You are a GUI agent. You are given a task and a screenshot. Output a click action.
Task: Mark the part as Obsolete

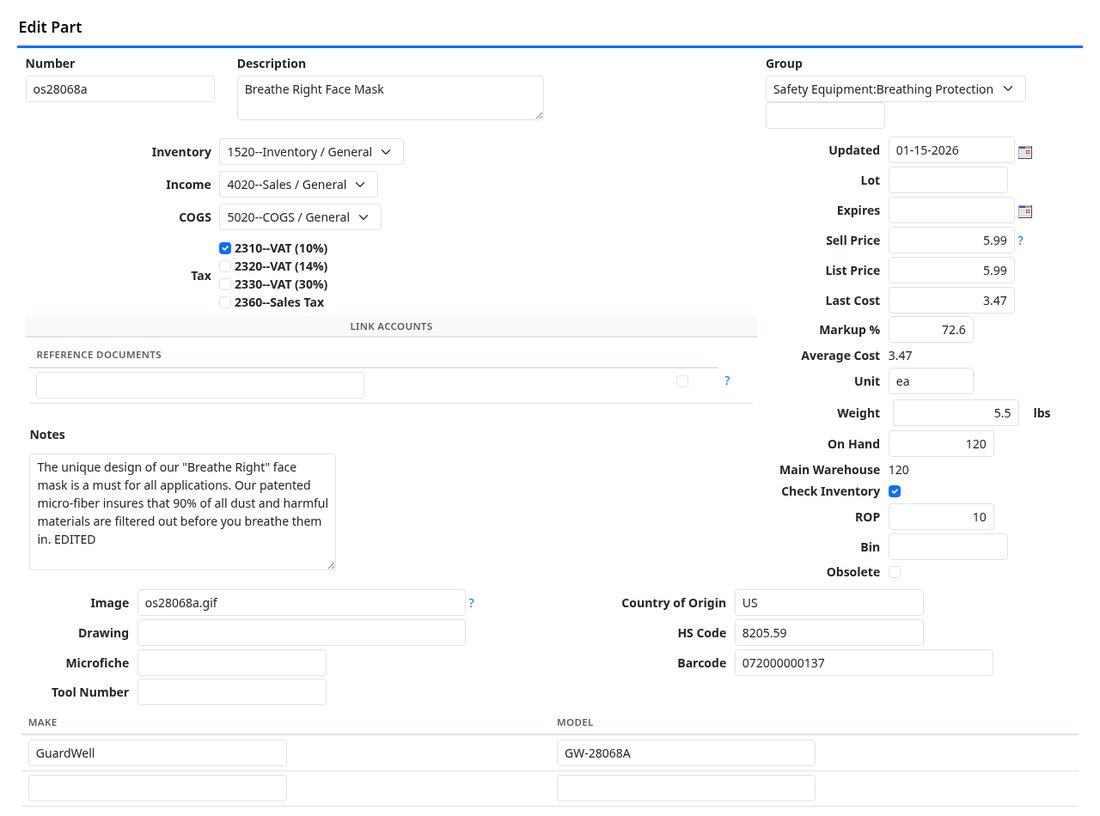tap(894, 572)
